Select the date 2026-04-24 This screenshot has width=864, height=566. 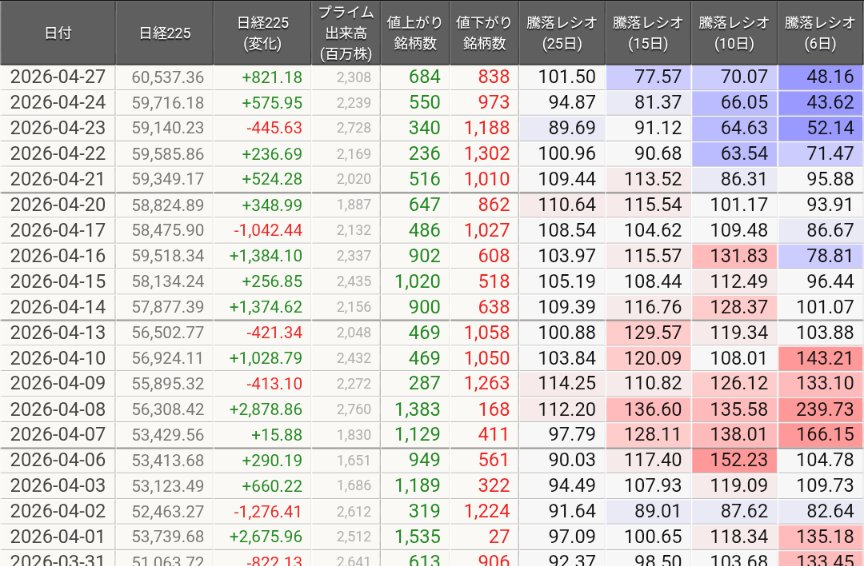(x=58, y=103)
